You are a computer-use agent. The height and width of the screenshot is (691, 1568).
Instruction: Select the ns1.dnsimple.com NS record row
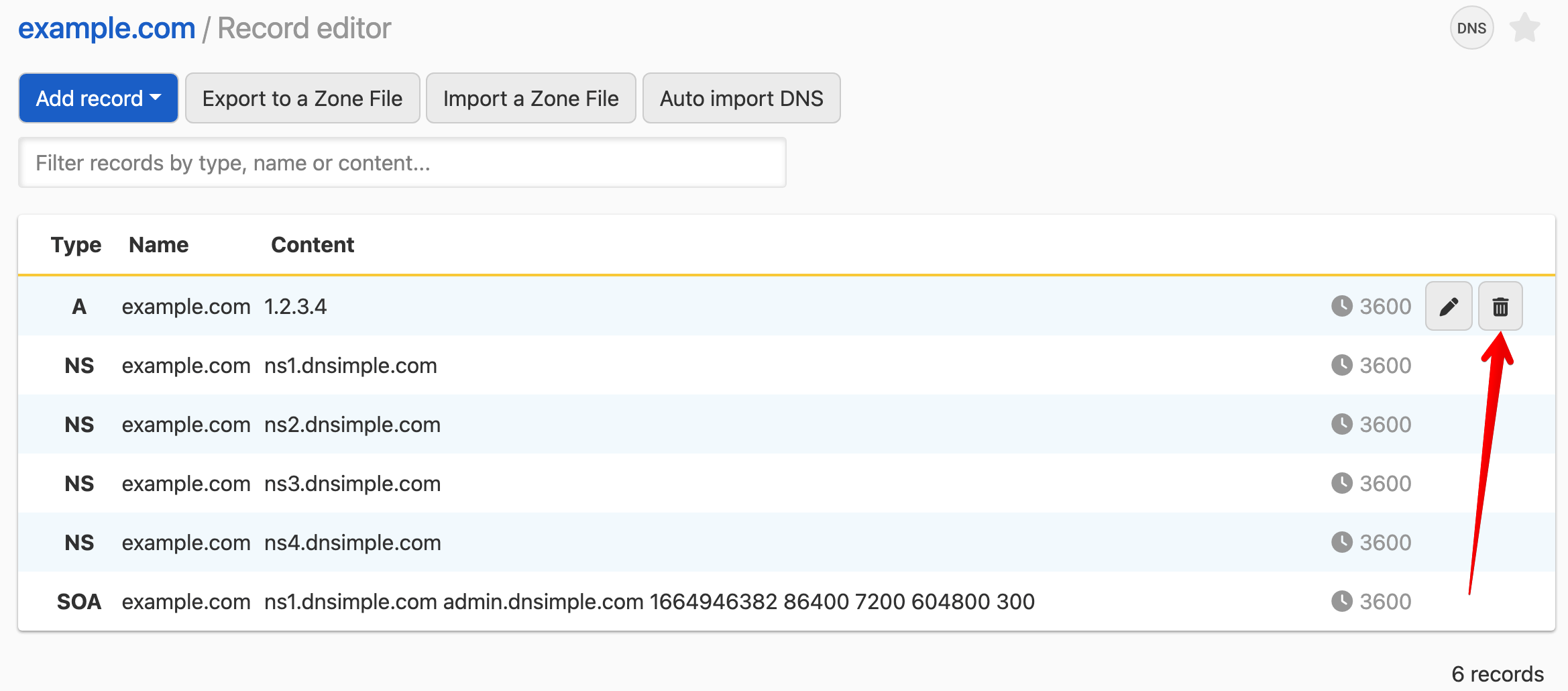tap(350, 366)
